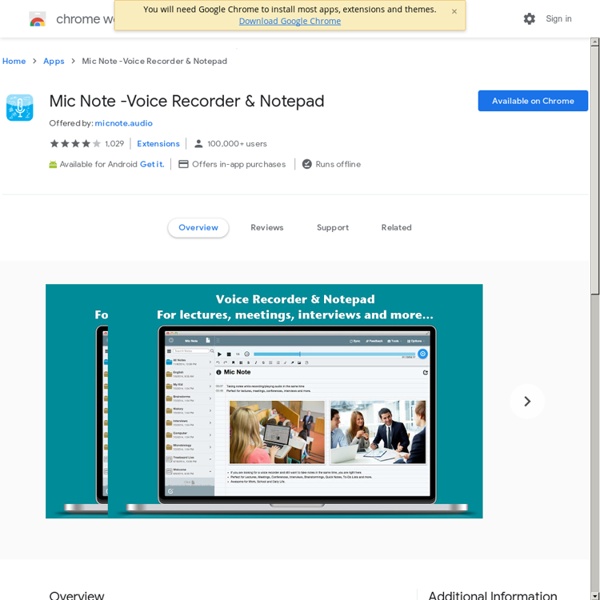Switch to the Reviews tab
The height and width of the screenshot is (600, 600).
point(267,228)
